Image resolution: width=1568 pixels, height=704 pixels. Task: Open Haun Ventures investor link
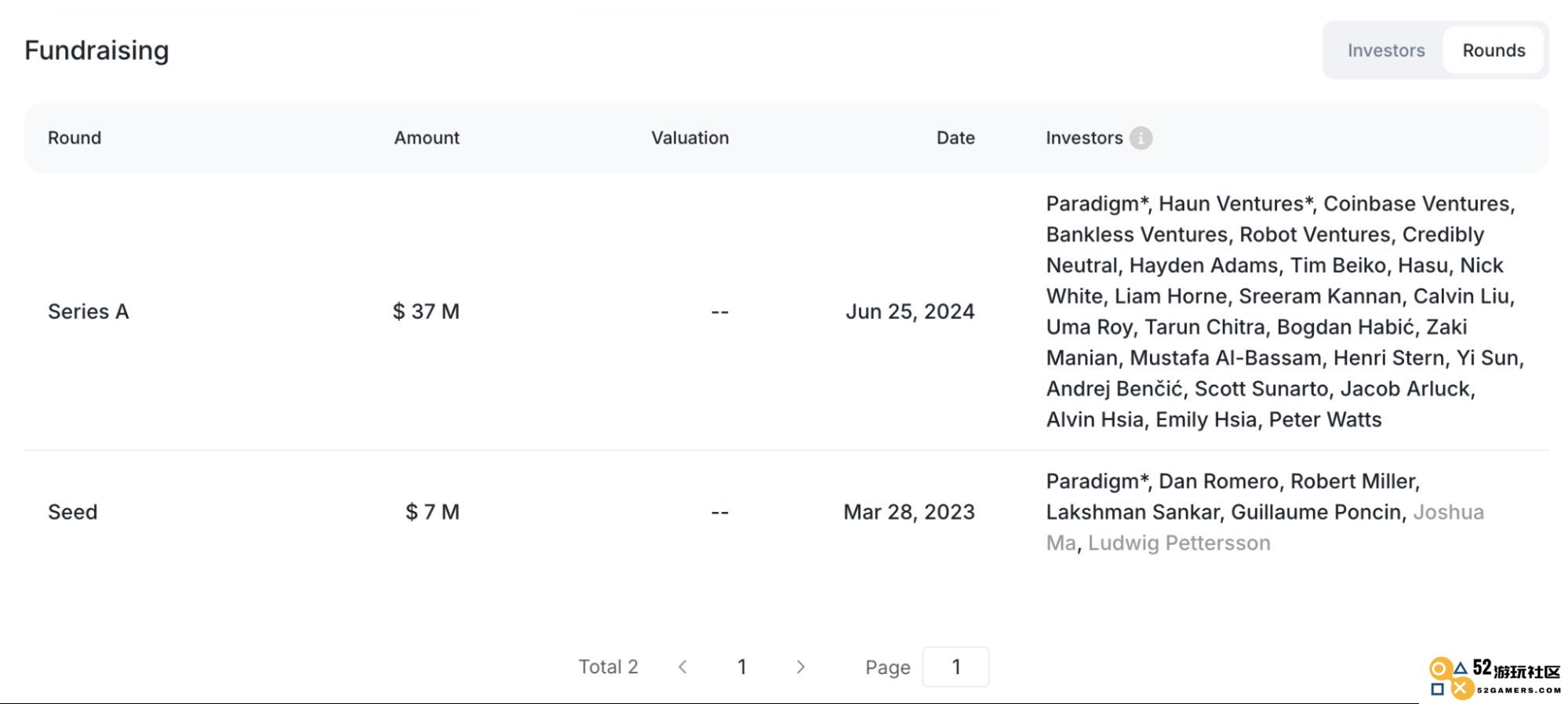[1235, 204]
